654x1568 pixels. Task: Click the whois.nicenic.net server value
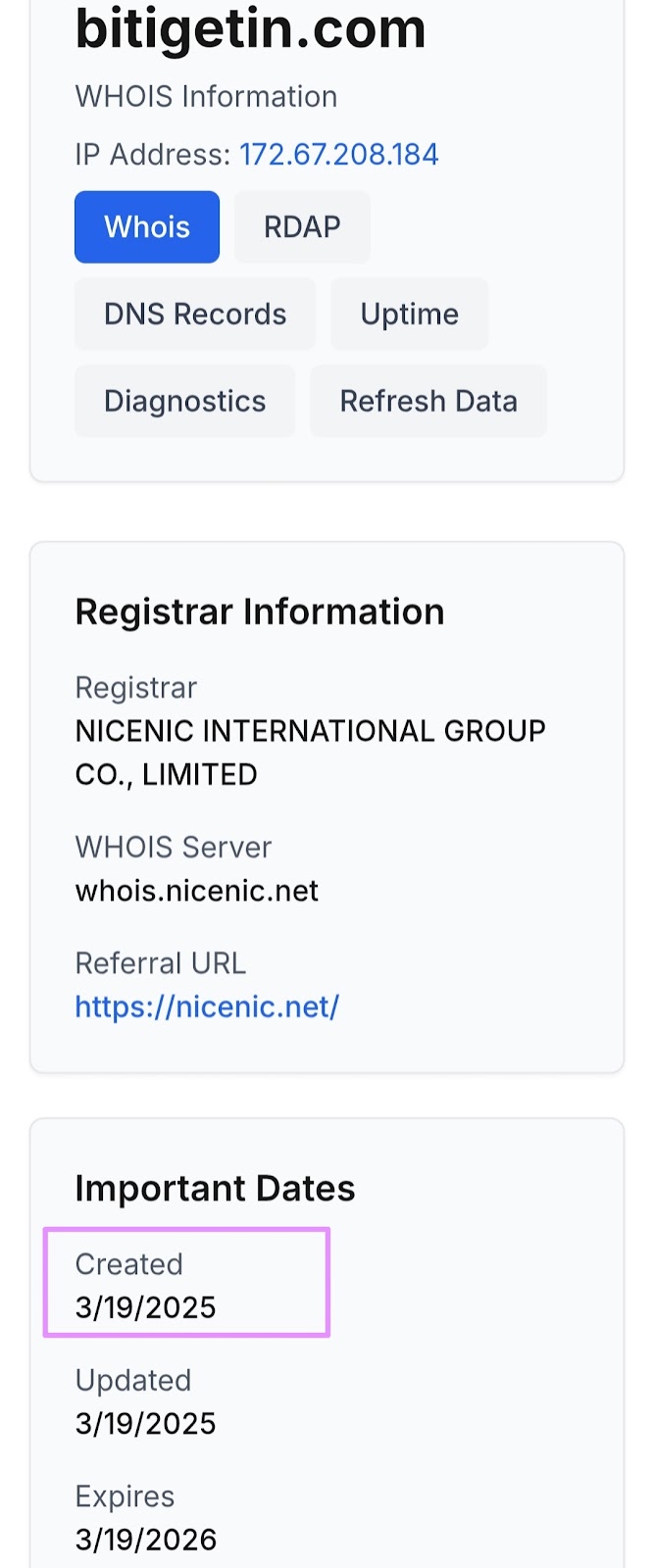pyautogui.click(x=197, y=891)
